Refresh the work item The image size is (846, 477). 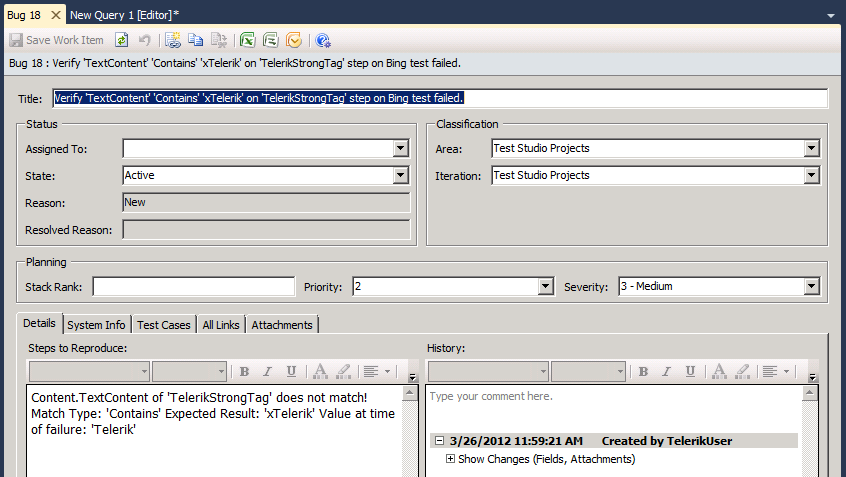122,40
